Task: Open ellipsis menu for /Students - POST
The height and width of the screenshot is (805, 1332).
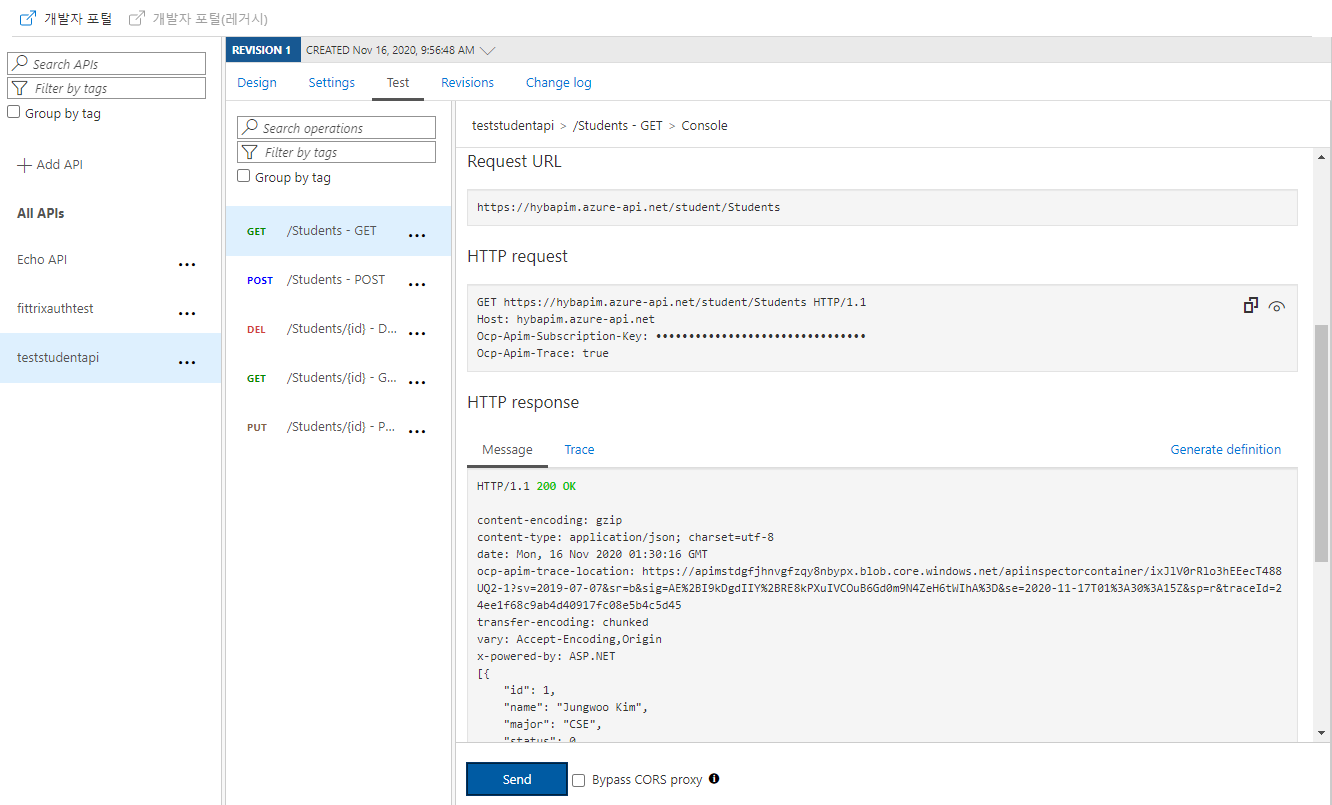Action: pyautogui.click(x=417, y=285)
